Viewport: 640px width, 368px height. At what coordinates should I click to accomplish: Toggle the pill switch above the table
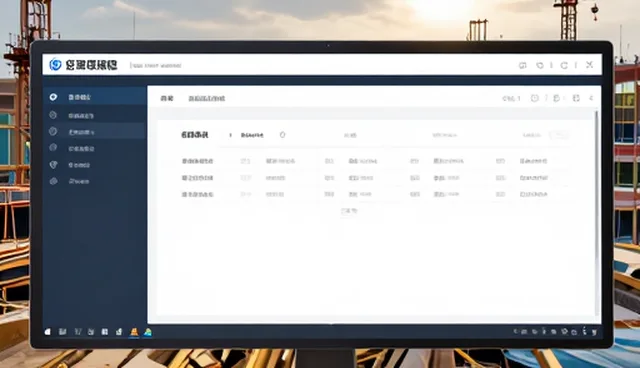(559, 135)
